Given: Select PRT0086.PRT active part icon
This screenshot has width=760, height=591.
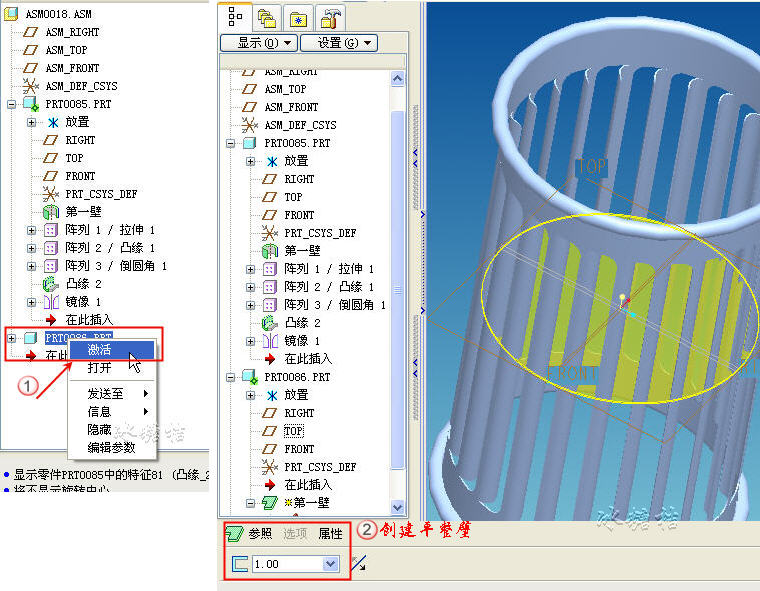Looking at the screenshot, I should (x=250, y=377).
